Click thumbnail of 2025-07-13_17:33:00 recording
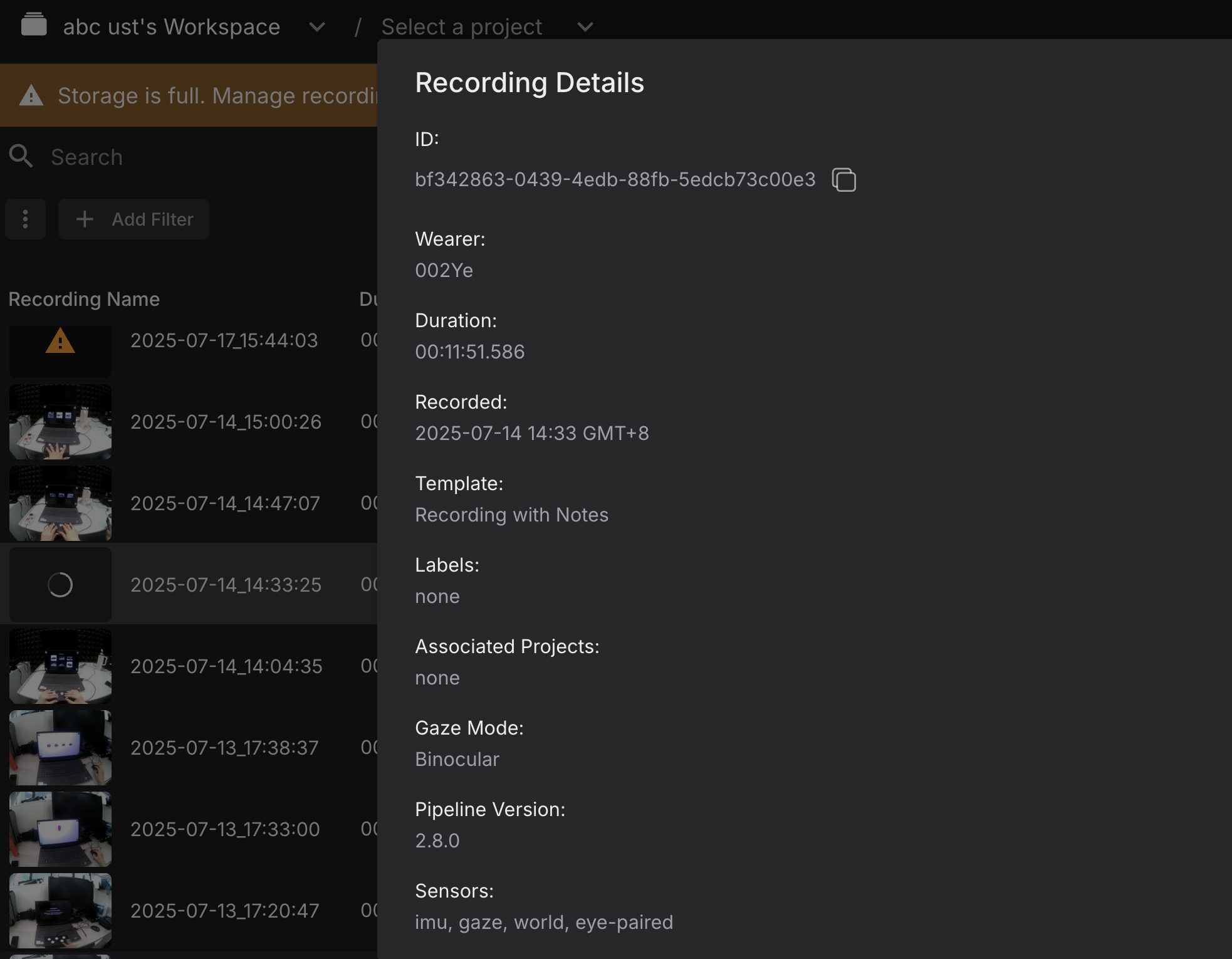 (60, 829)
